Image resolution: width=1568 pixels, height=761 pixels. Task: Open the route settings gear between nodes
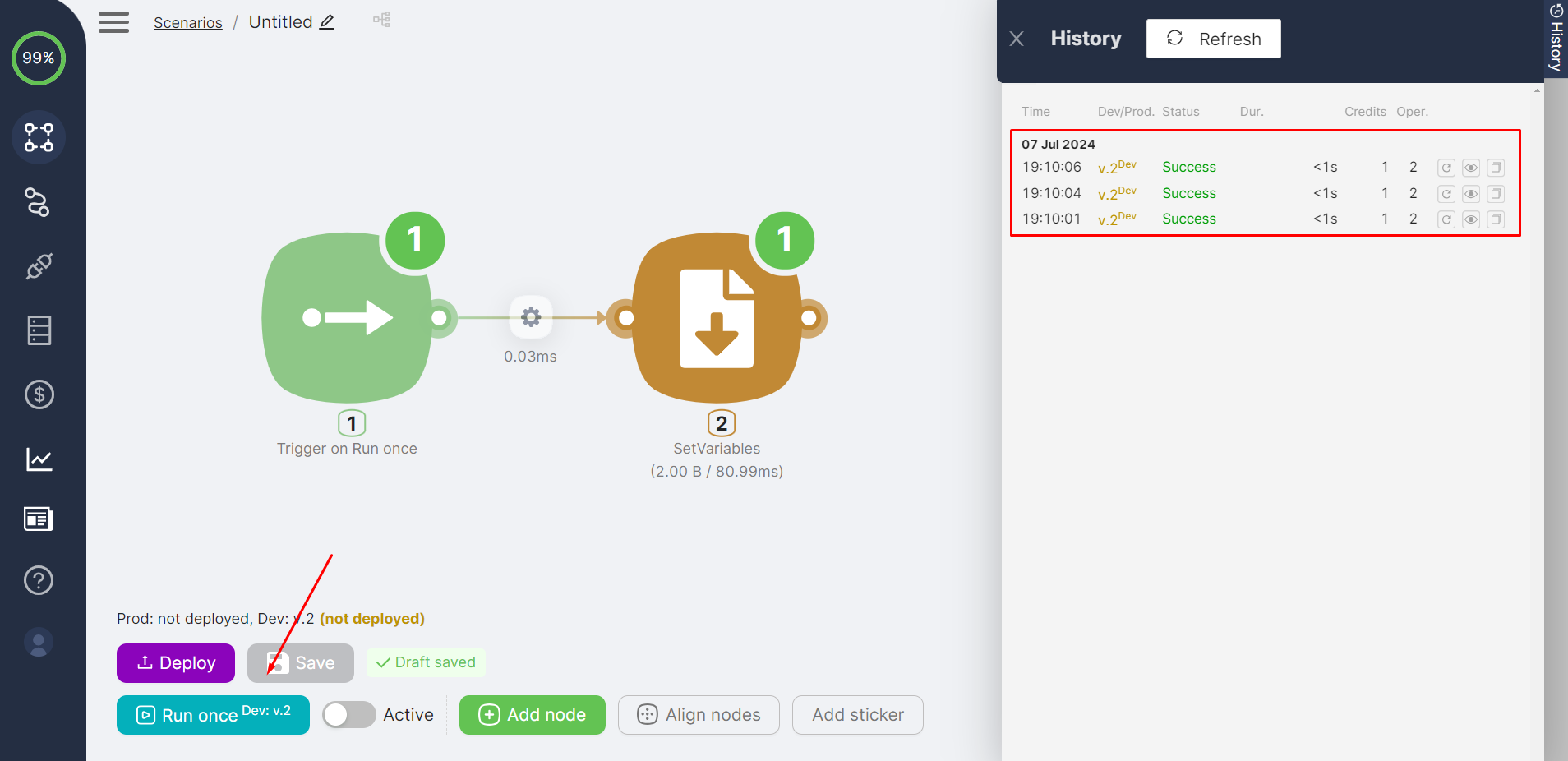(531, 317)
